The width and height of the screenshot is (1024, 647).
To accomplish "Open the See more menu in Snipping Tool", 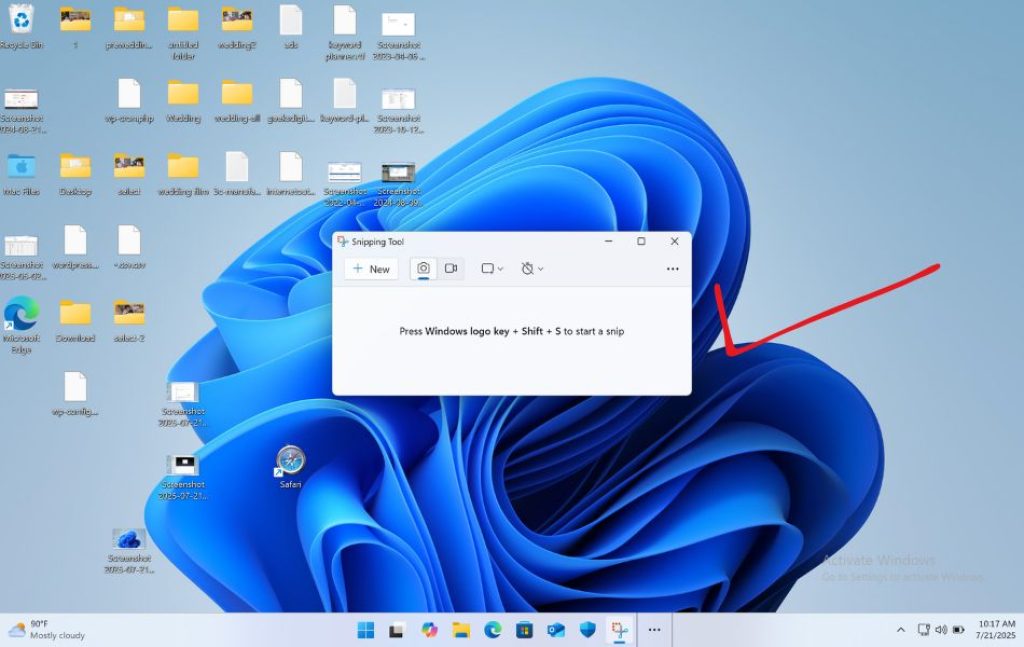I will (671, 269).
